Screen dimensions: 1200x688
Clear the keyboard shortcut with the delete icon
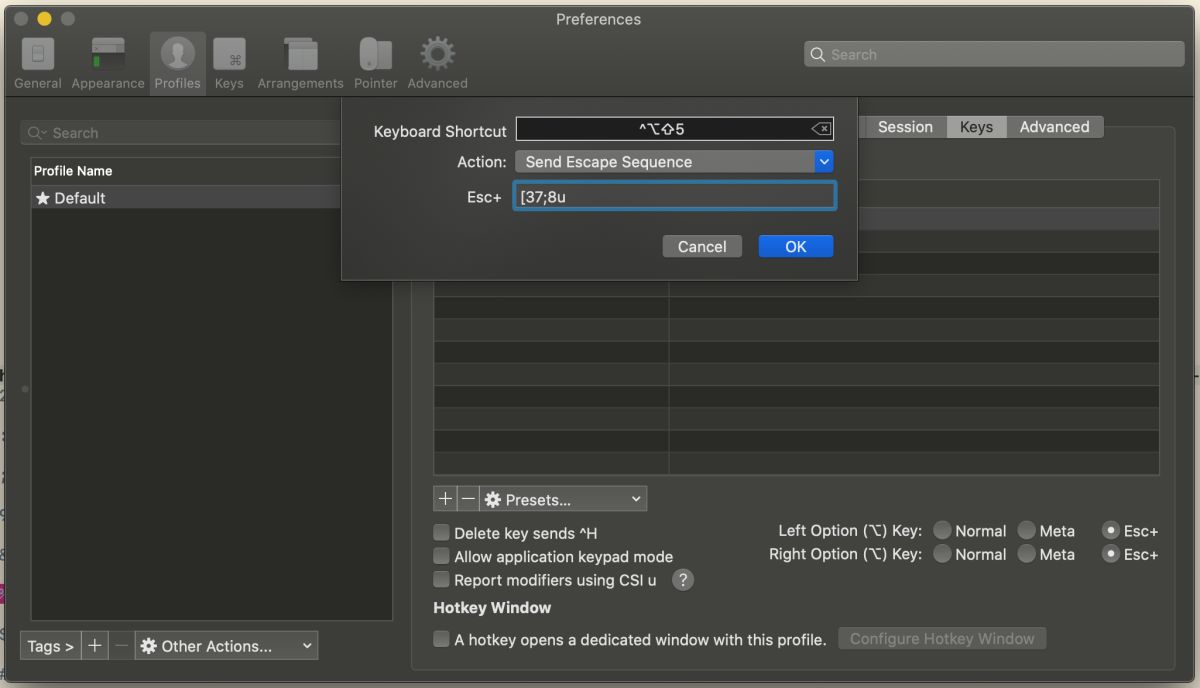(820, 129)
